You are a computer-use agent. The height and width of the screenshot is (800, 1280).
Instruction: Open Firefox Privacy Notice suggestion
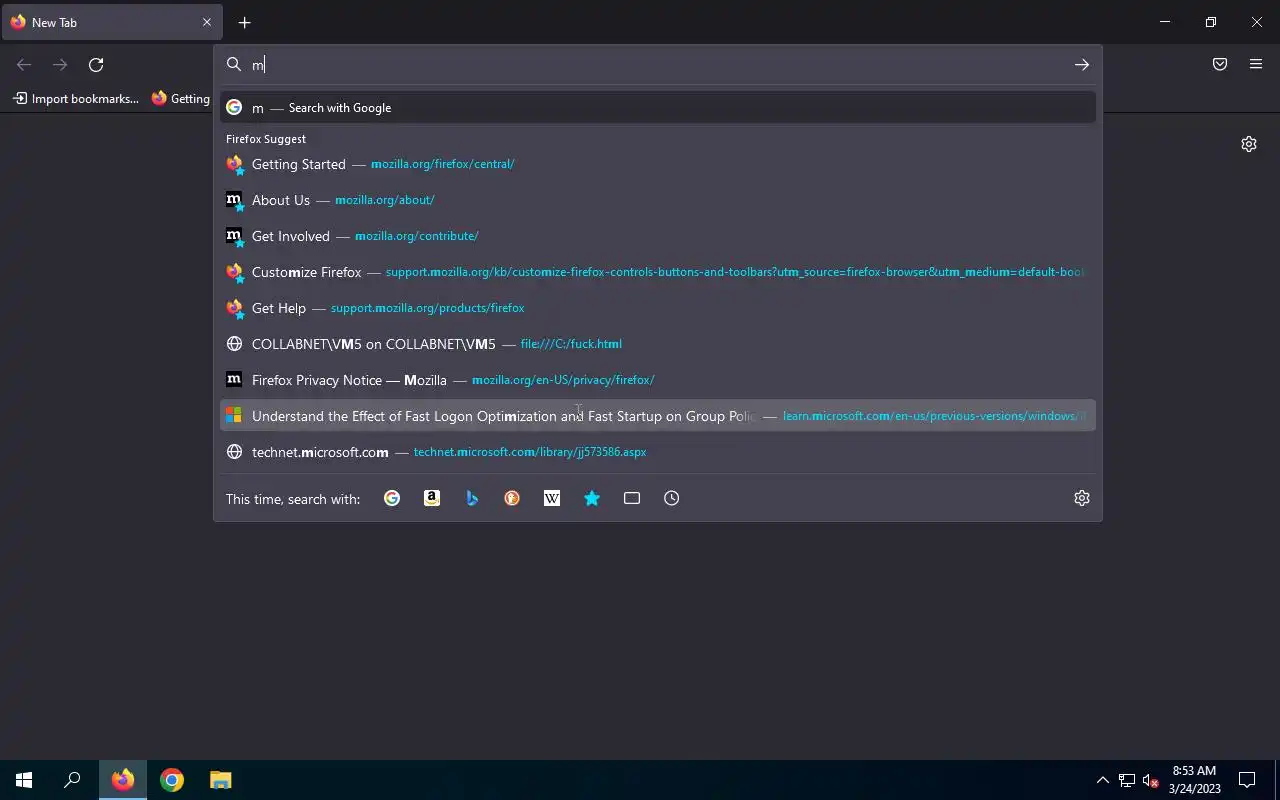[x=658, y=380]
